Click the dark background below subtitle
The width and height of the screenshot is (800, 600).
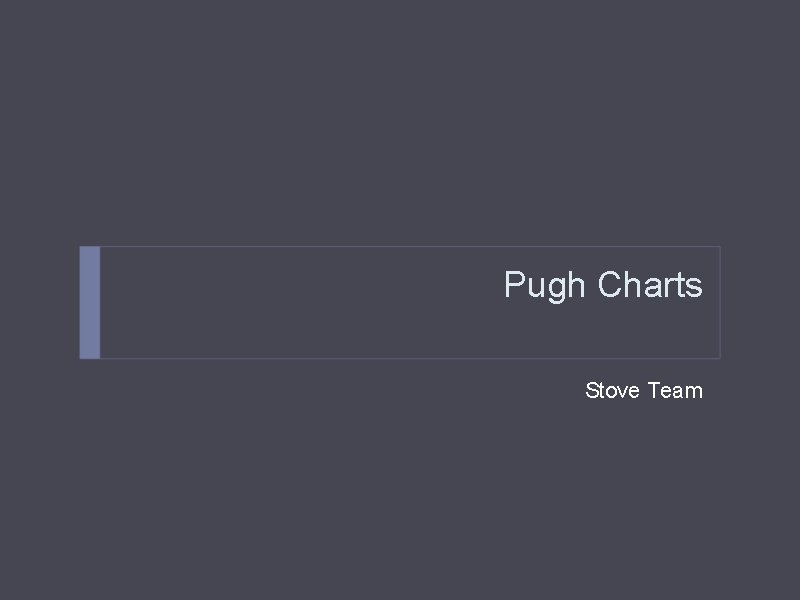pos(400,500)
